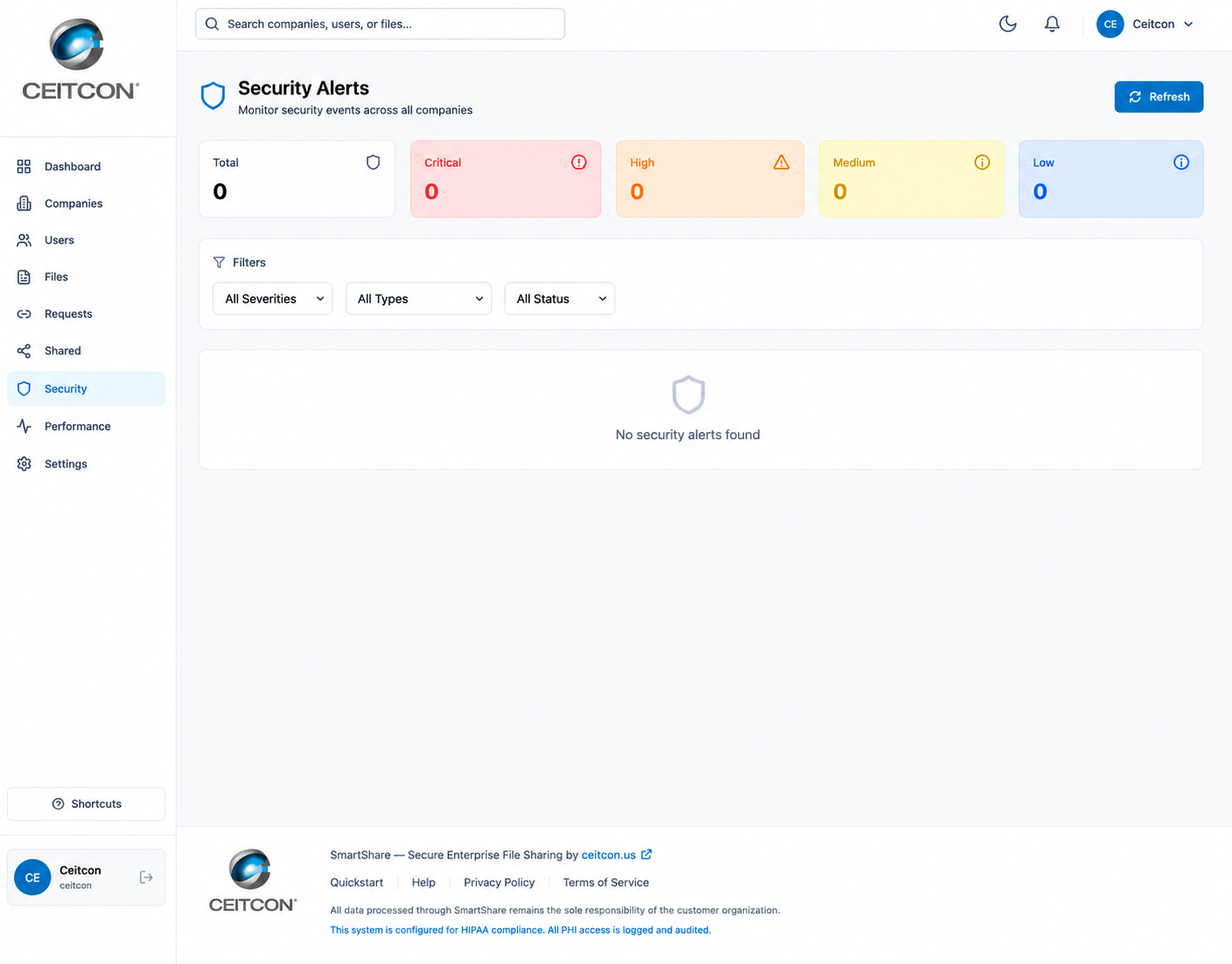The height and width of the screenshot is (964, 1232).
Task: Click the funnel Filters icon
Action: (219, 262)
